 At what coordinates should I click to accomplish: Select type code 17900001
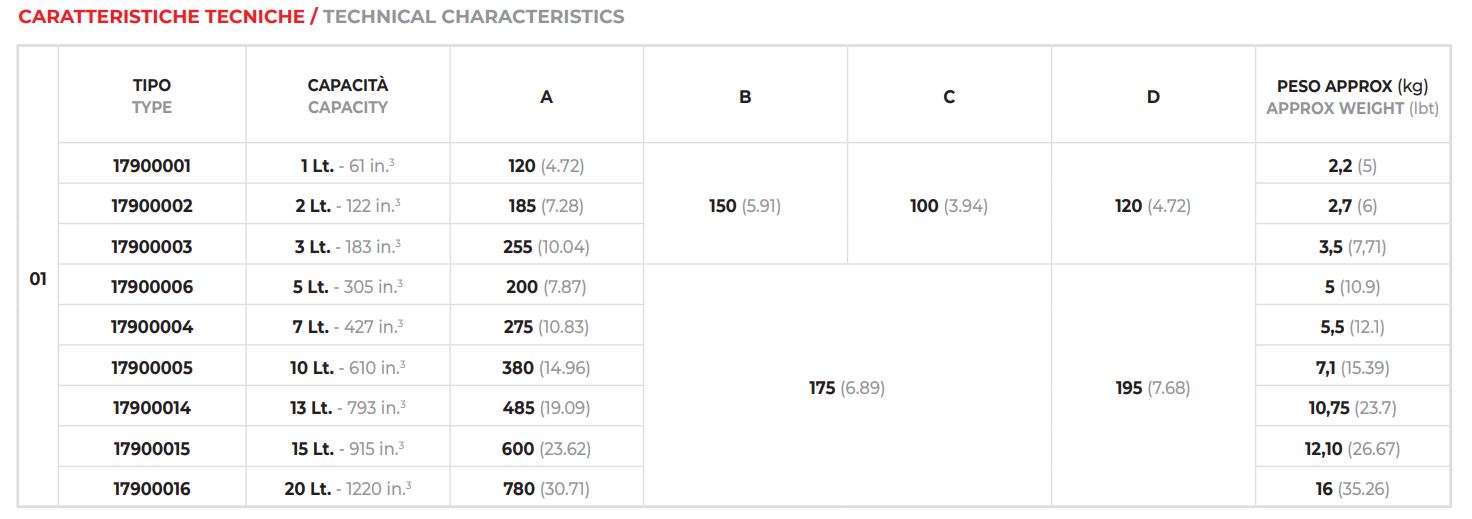[152, 166]
